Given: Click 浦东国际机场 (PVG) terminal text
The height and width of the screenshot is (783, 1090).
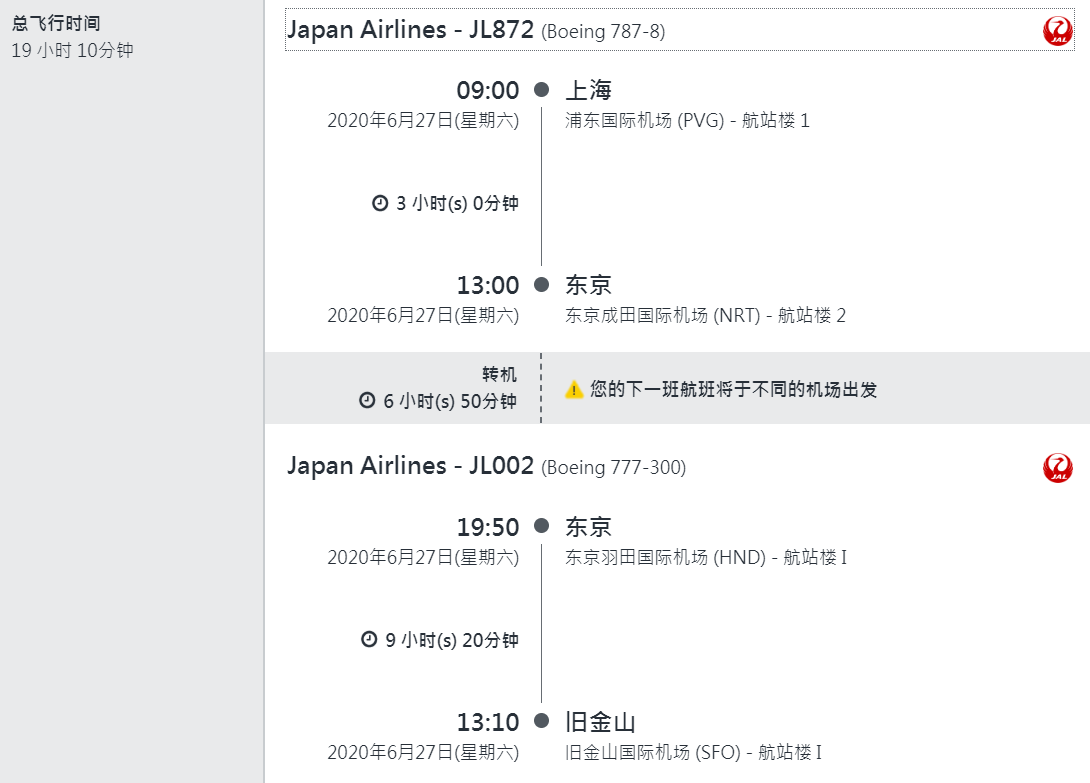Looking at the screenshot, I should tap(688, 120).
